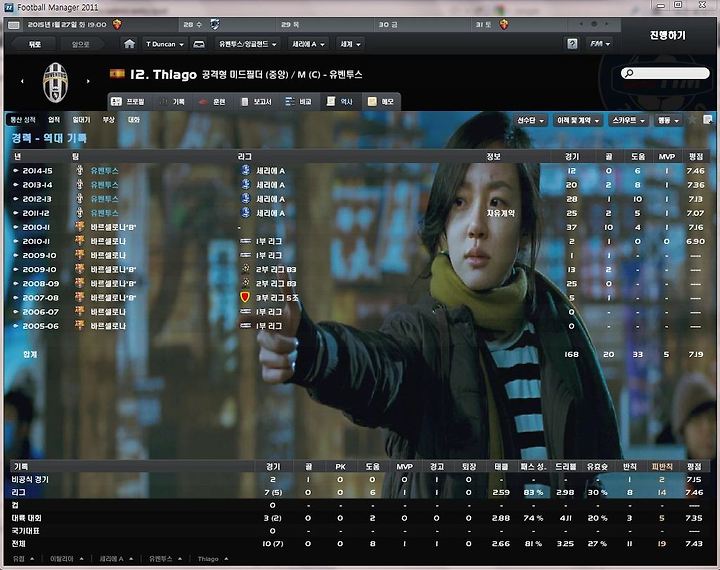The height and width of the screenshot is (570, 720).
Task: Select the 부상 sub-tab
Action: (x=109, y=119)
